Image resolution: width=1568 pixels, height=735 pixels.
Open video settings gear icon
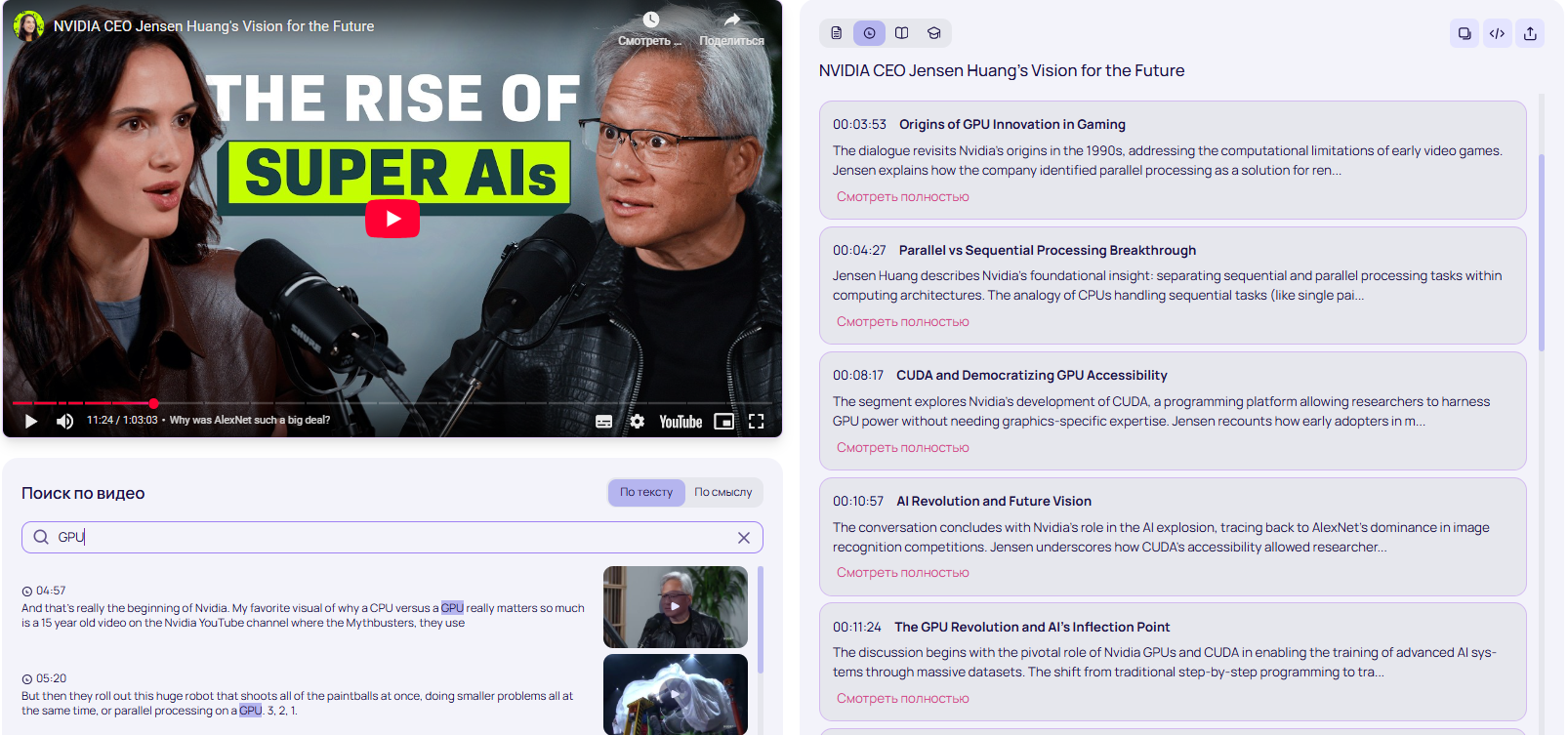[x=638, y=422]
